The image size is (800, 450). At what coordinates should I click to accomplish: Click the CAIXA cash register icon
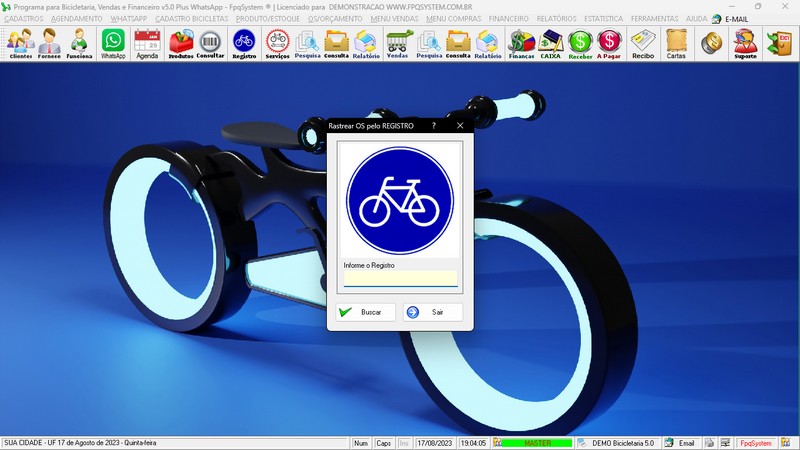pos(550,43)
